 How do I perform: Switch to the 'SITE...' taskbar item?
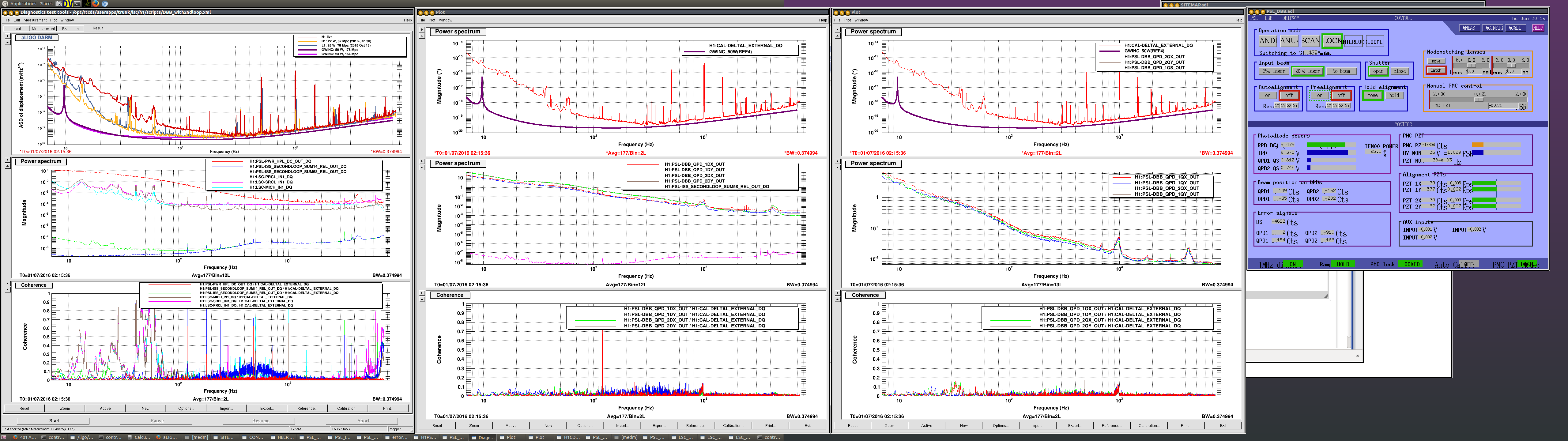(225, 437)
